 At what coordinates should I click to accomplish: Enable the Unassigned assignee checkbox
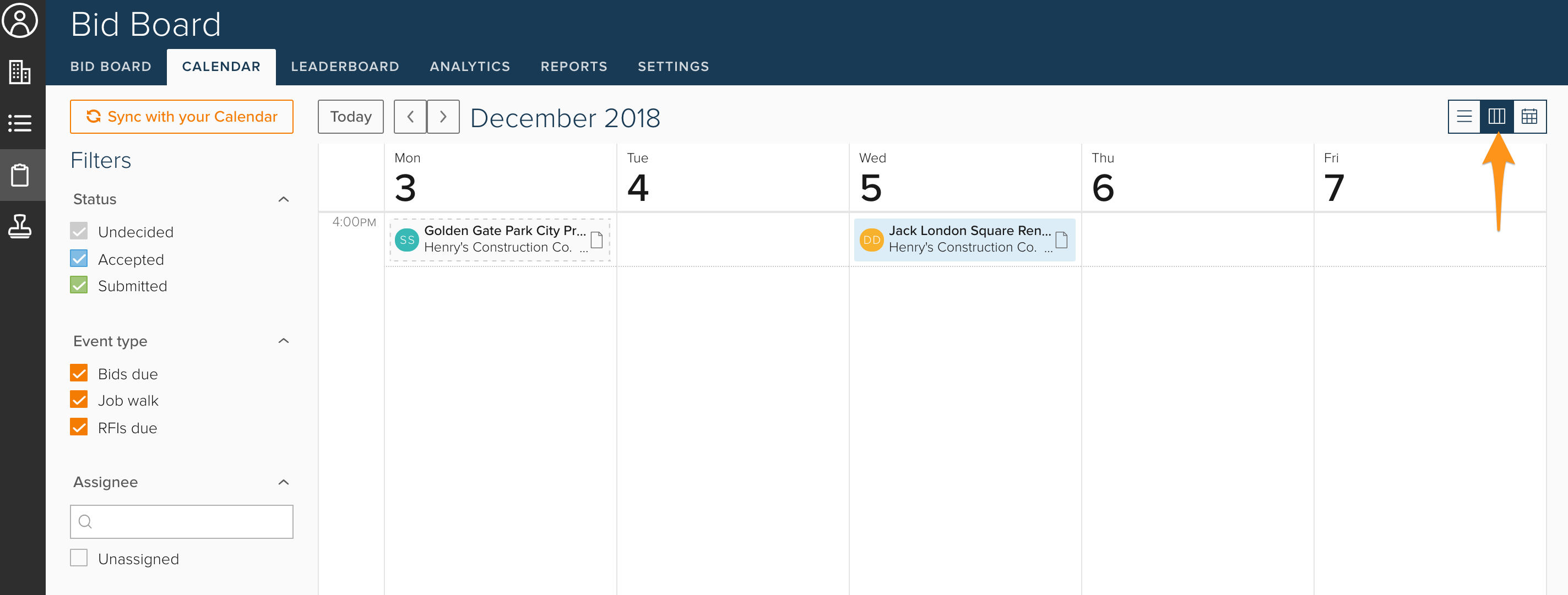tap(79, 558)
